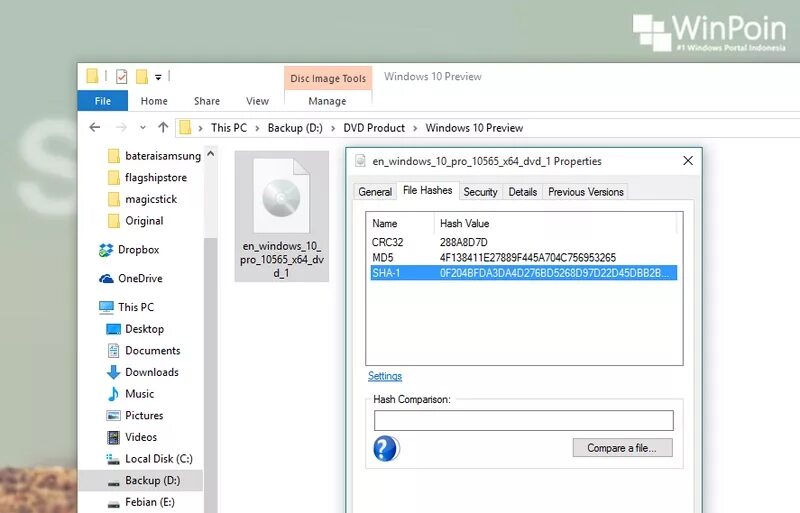Go forward with the forward arrow
800x513 pixels.
click(x=121, y=127)
